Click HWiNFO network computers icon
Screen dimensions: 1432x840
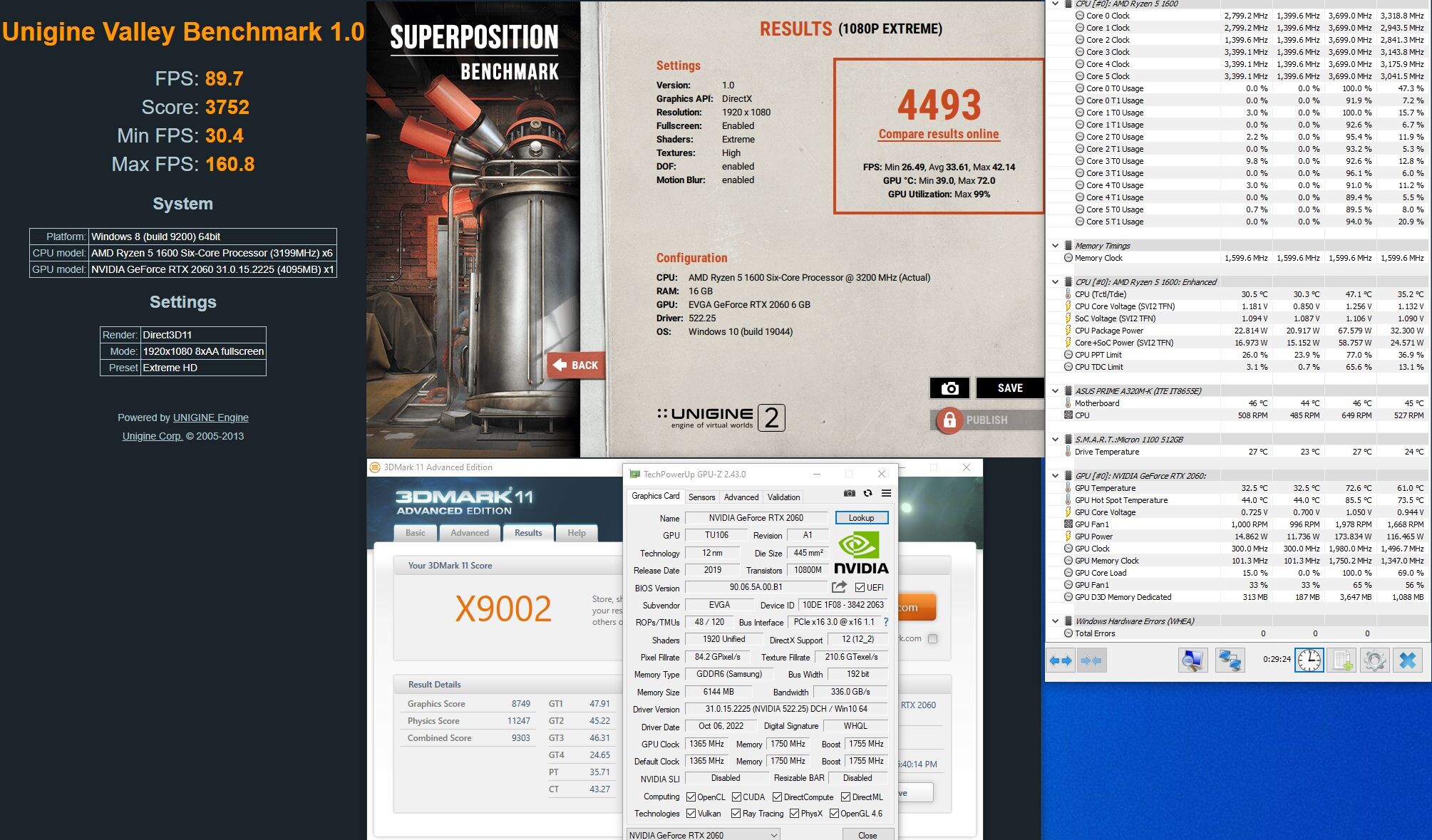pos(1230,660)
